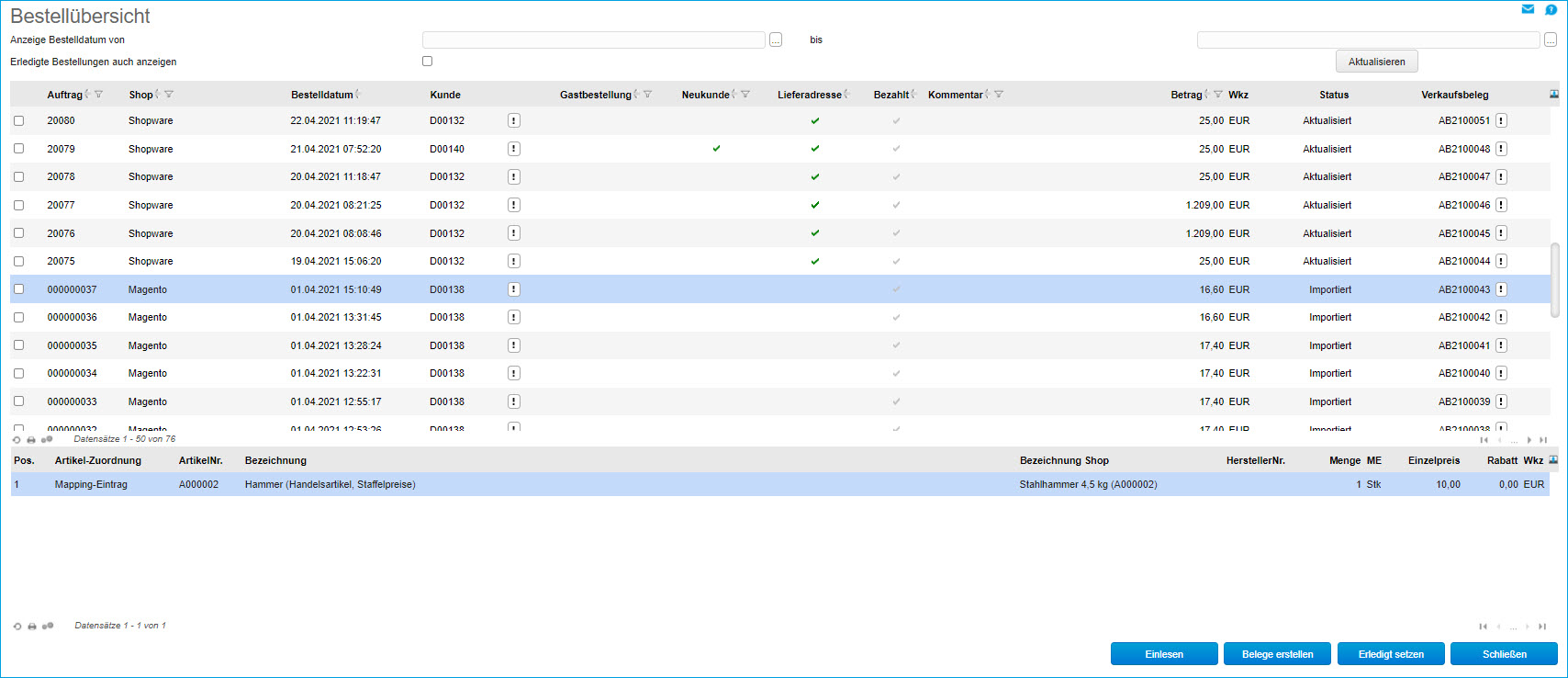The width and height of the screenshot is (1568, 678).
Task: Click the Erledigt setzen button
Action: (1391, 654)
